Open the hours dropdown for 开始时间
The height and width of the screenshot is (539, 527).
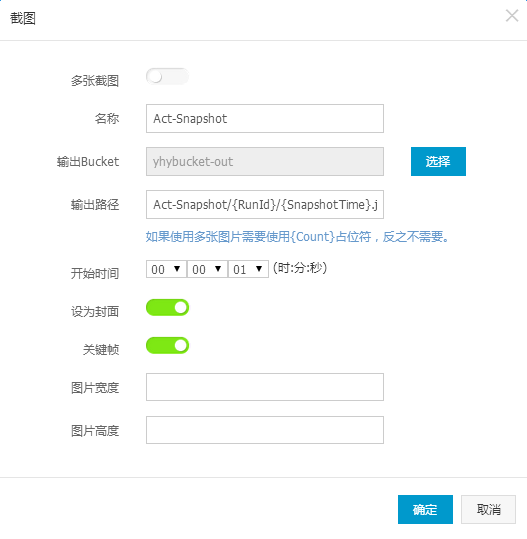pyautogui.click(x=166, y=269)
